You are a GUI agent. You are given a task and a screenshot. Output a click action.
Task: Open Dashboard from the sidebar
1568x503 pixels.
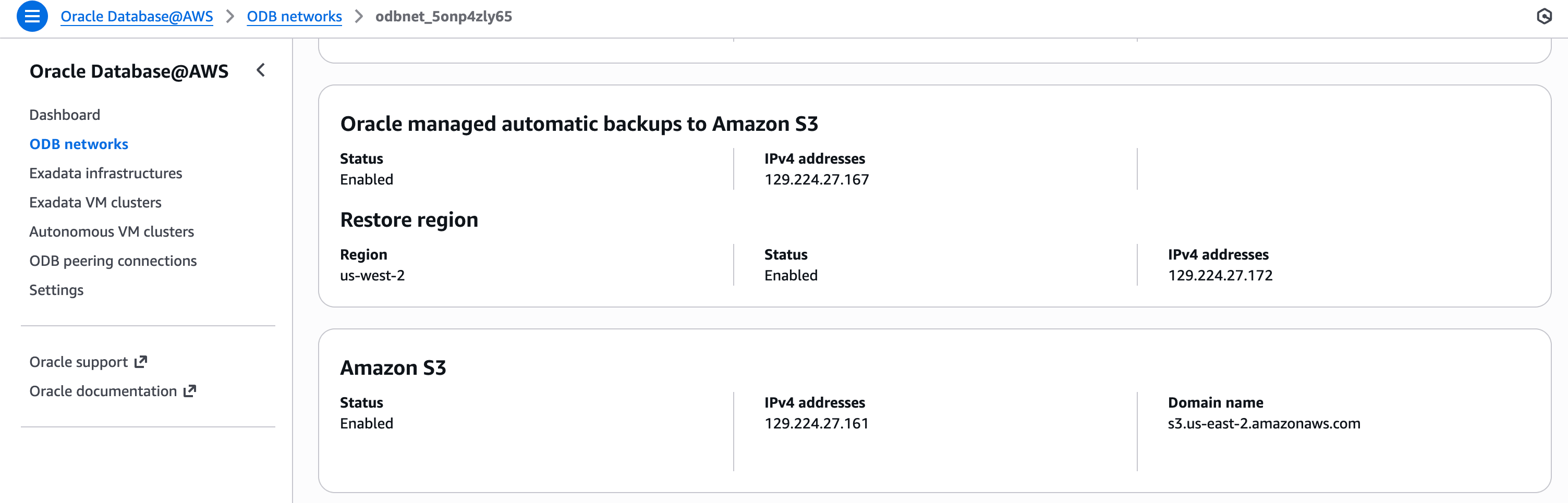pyautogui.click(x=65, y=114)
